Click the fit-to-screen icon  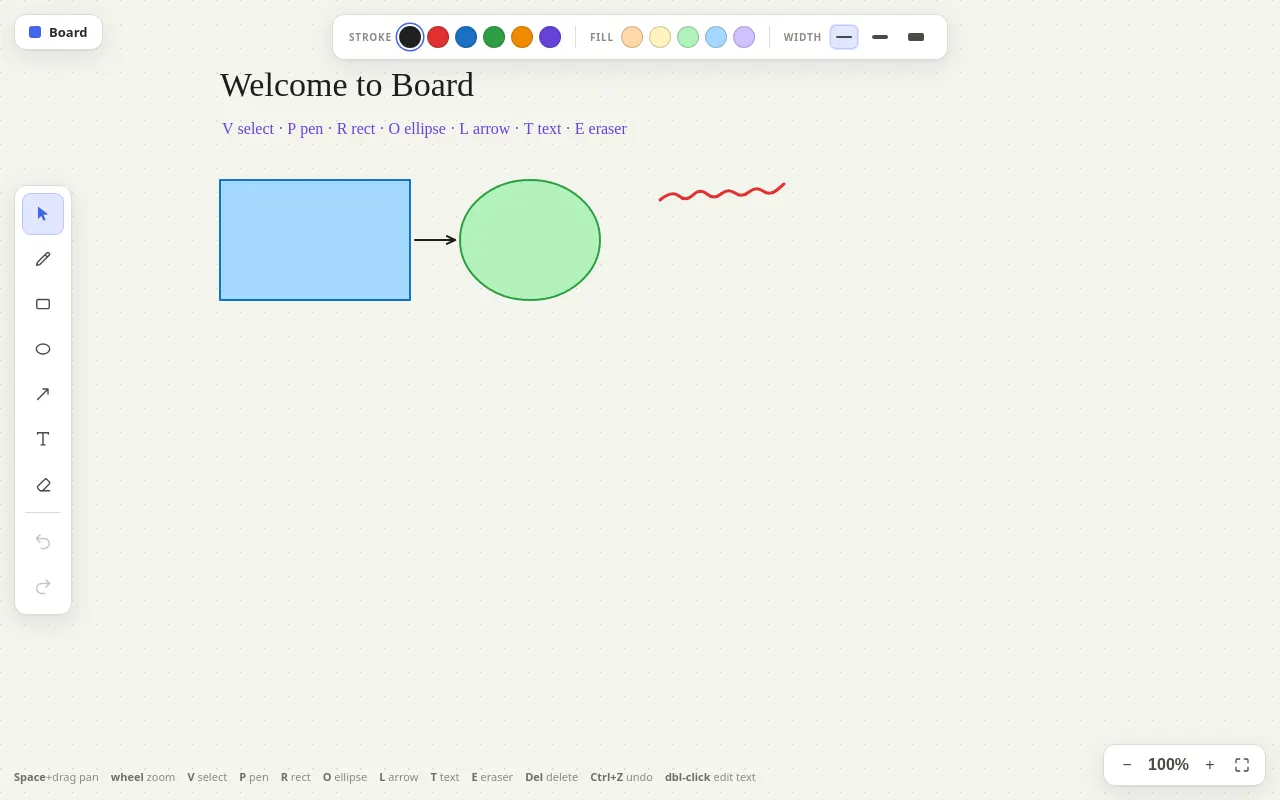1242,765
